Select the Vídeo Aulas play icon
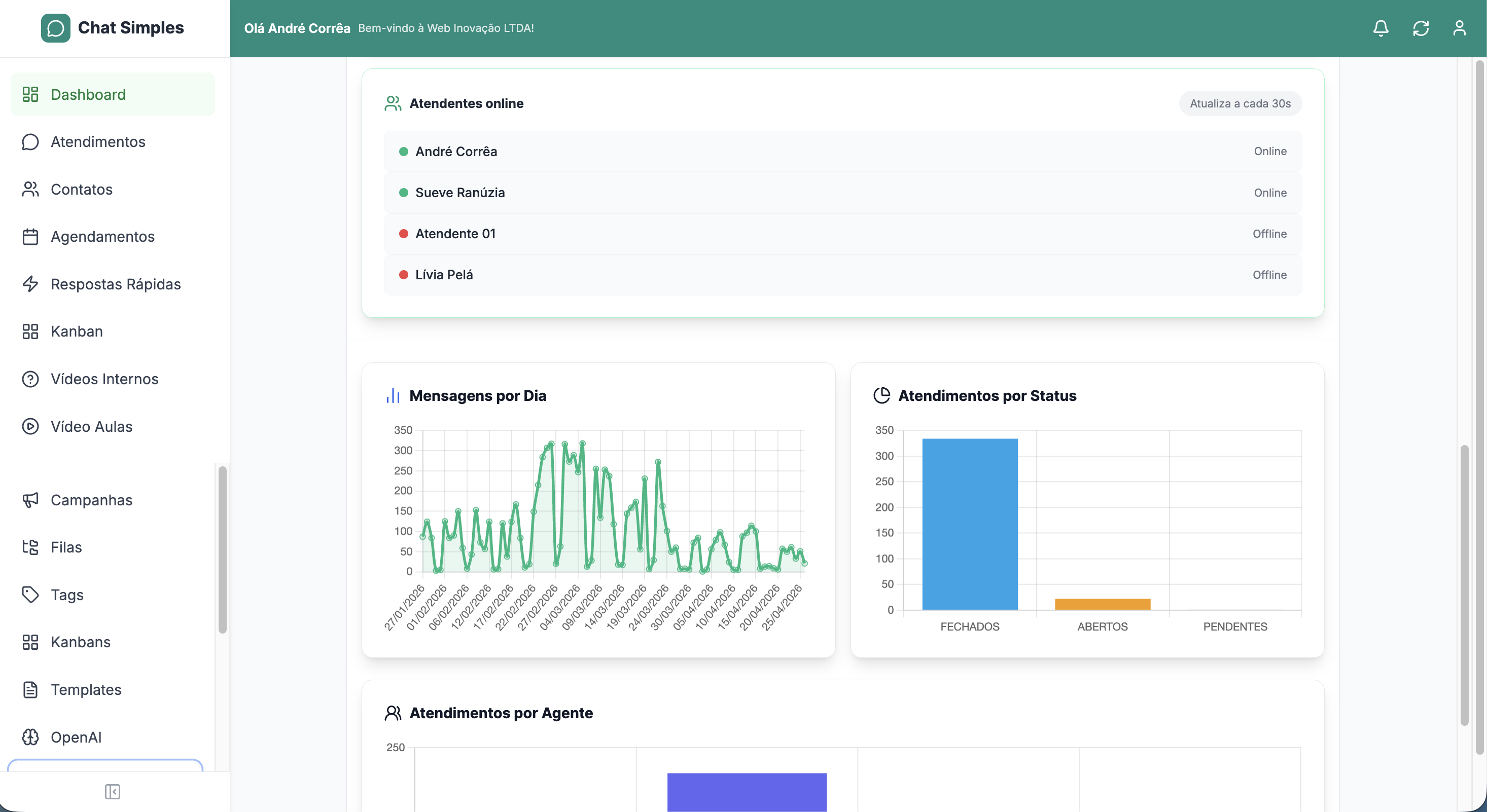 pyautogui.click(x=30, y=426)
